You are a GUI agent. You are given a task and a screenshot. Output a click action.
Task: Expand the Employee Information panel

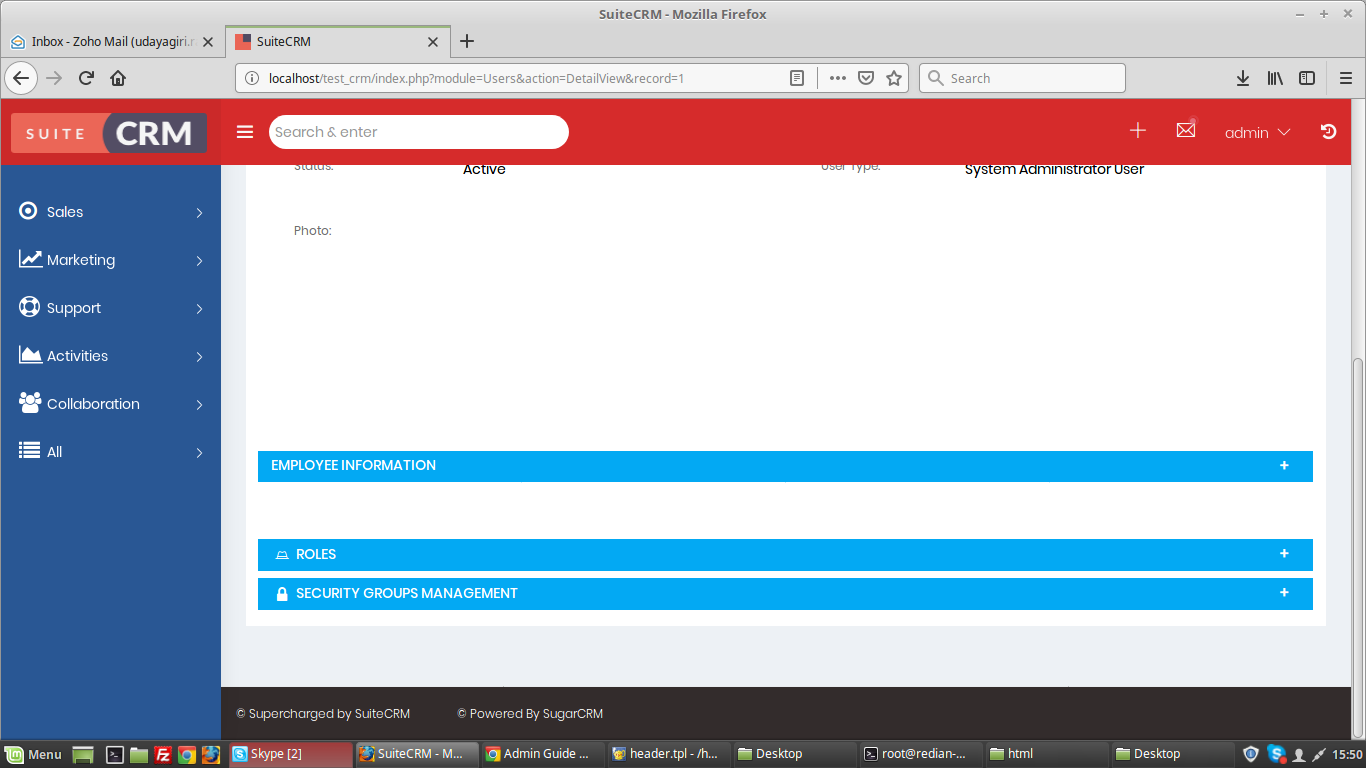click(785, 466)
